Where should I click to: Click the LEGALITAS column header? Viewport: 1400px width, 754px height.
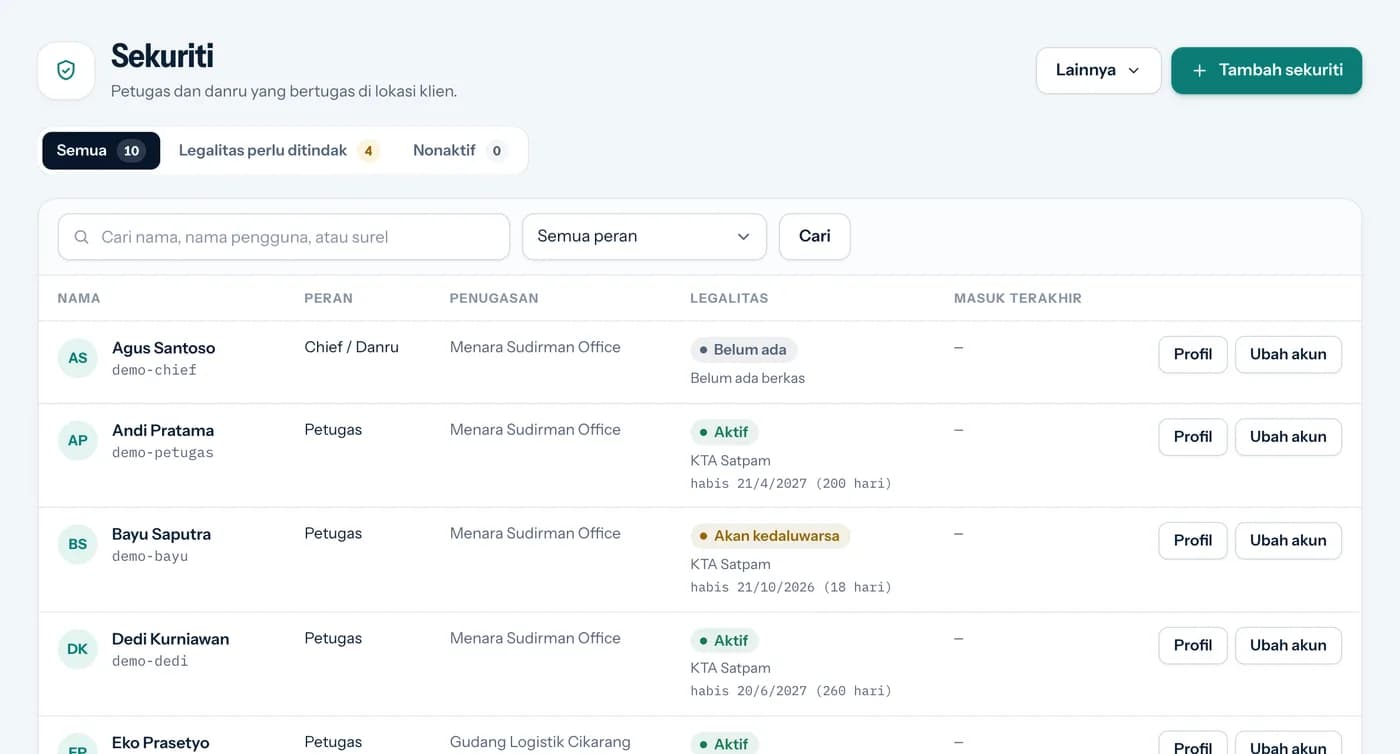[729, 298]
